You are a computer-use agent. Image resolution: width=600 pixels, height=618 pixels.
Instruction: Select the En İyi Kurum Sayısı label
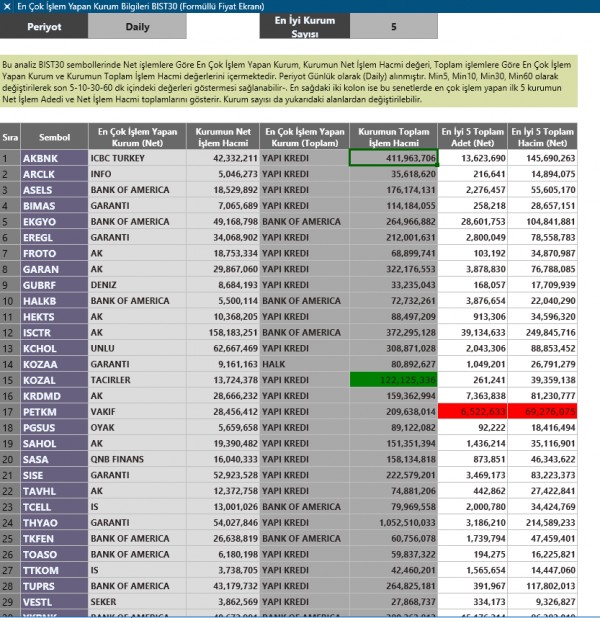pyautogui.click(x=305, y=26)
